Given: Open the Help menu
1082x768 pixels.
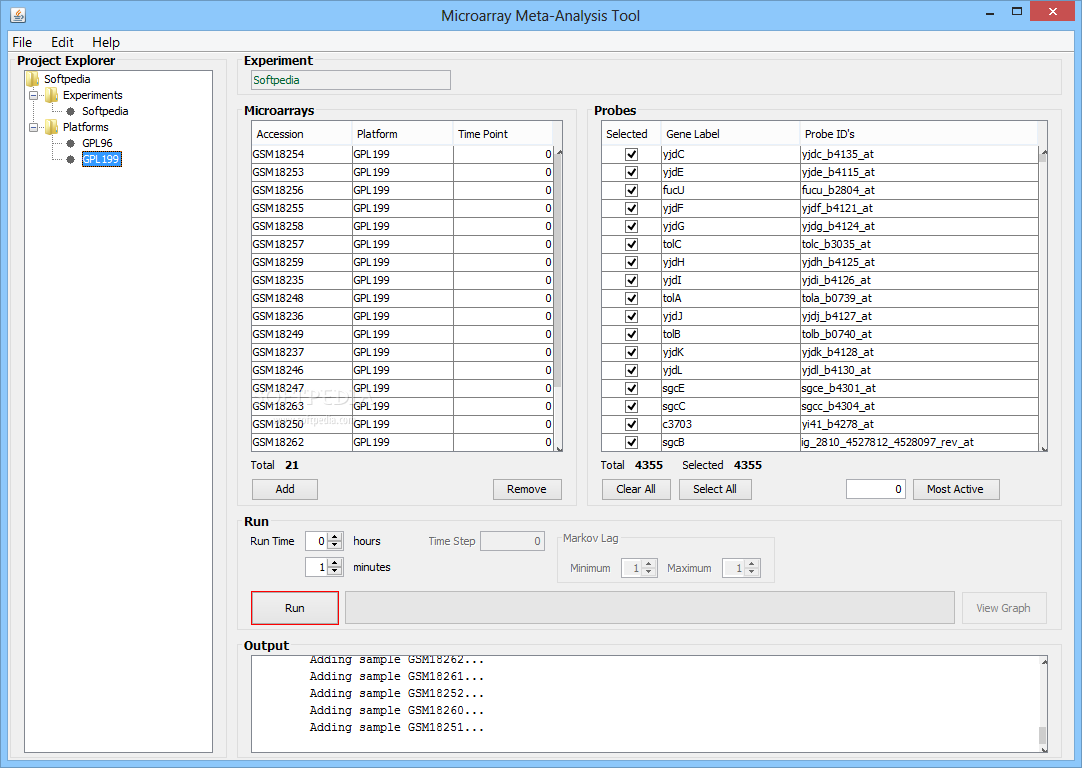Looking at the screenshot, I should [106, 42].
